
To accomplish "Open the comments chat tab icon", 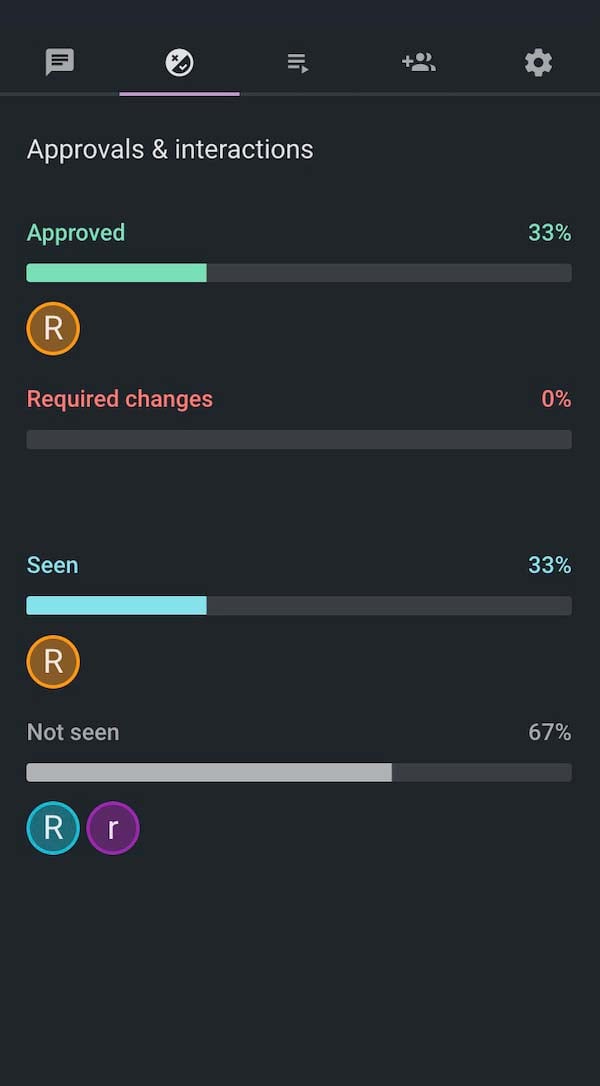I will (x=60, y=62).
